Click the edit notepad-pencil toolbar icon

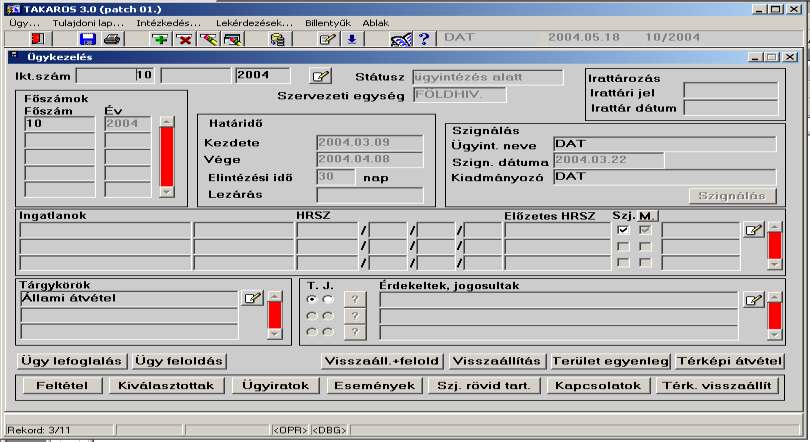pos(328,39)
